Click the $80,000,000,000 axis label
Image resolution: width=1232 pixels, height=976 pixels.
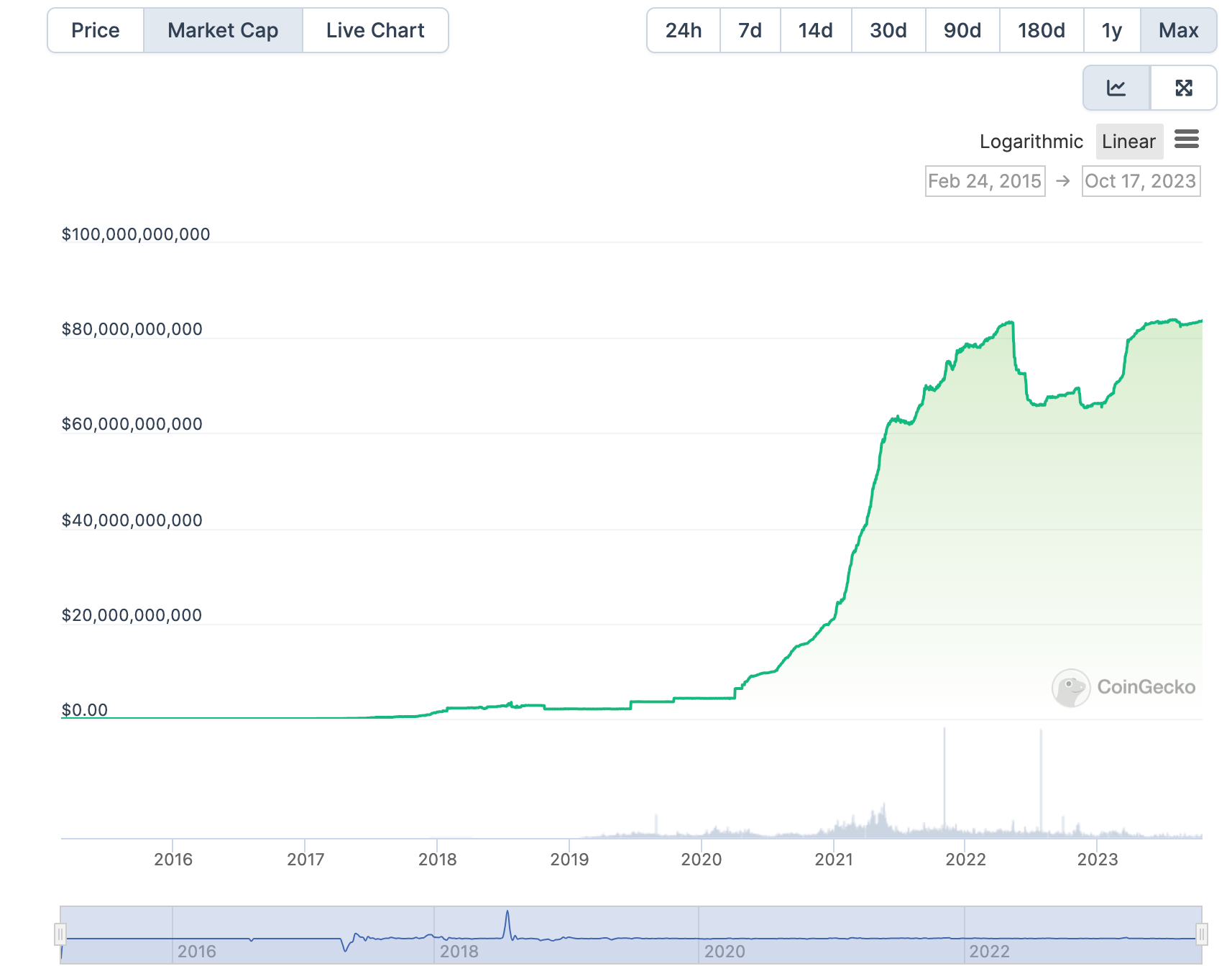(x=132, y=329)
